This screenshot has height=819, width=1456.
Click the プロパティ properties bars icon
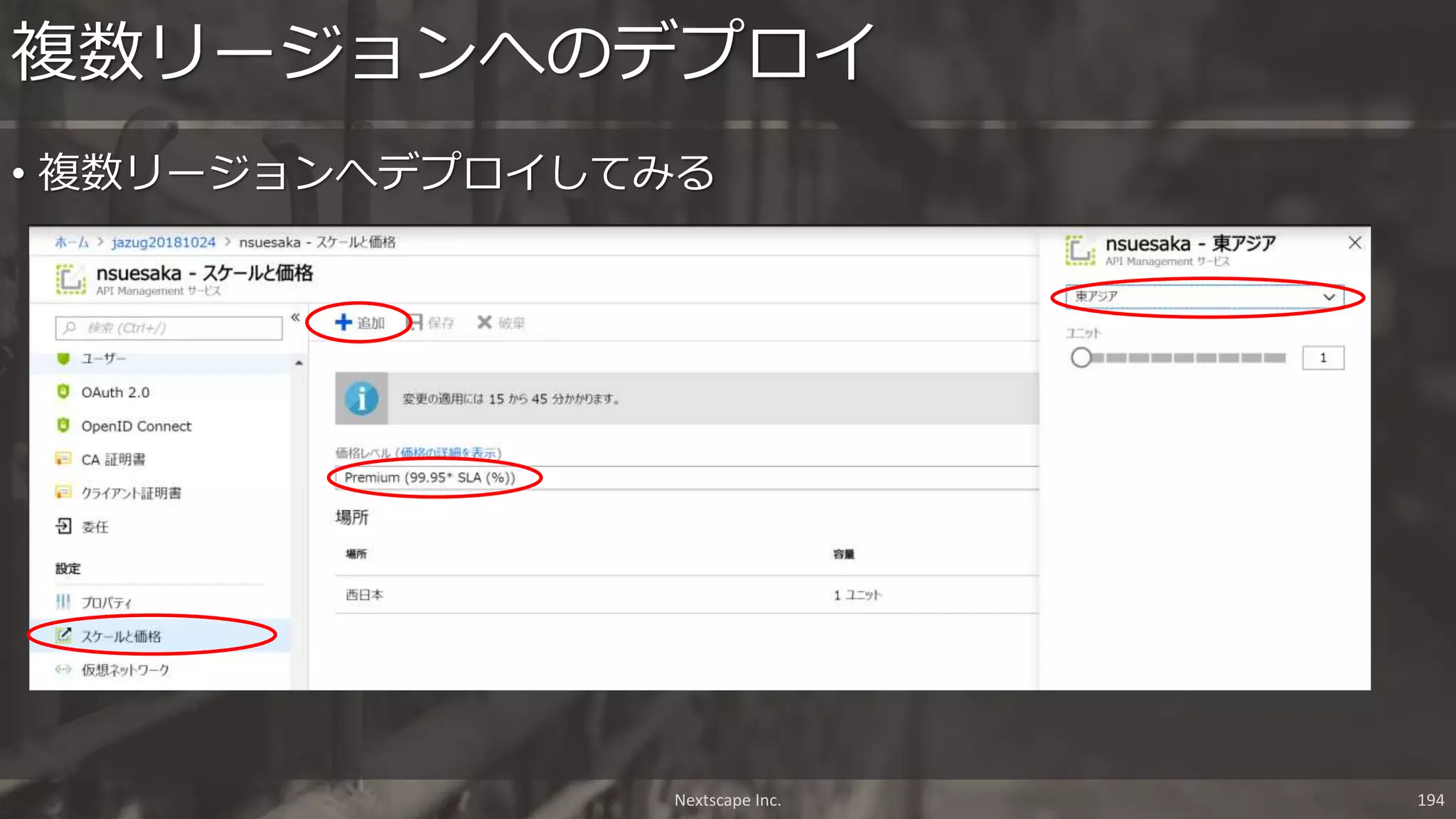pos(63,601)
